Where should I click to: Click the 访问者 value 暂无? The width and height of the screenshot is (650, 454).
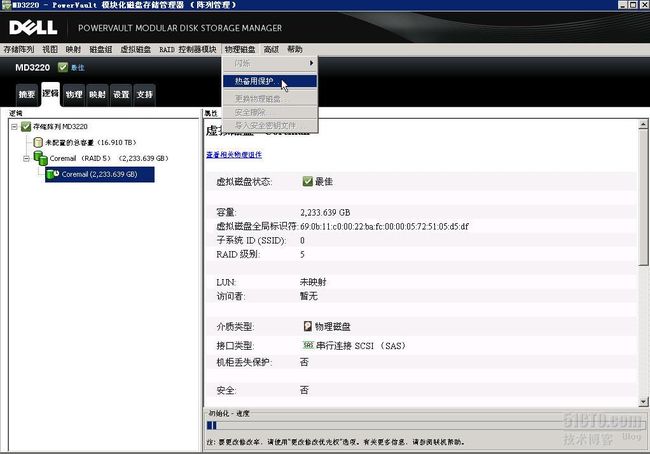[309, 296]
